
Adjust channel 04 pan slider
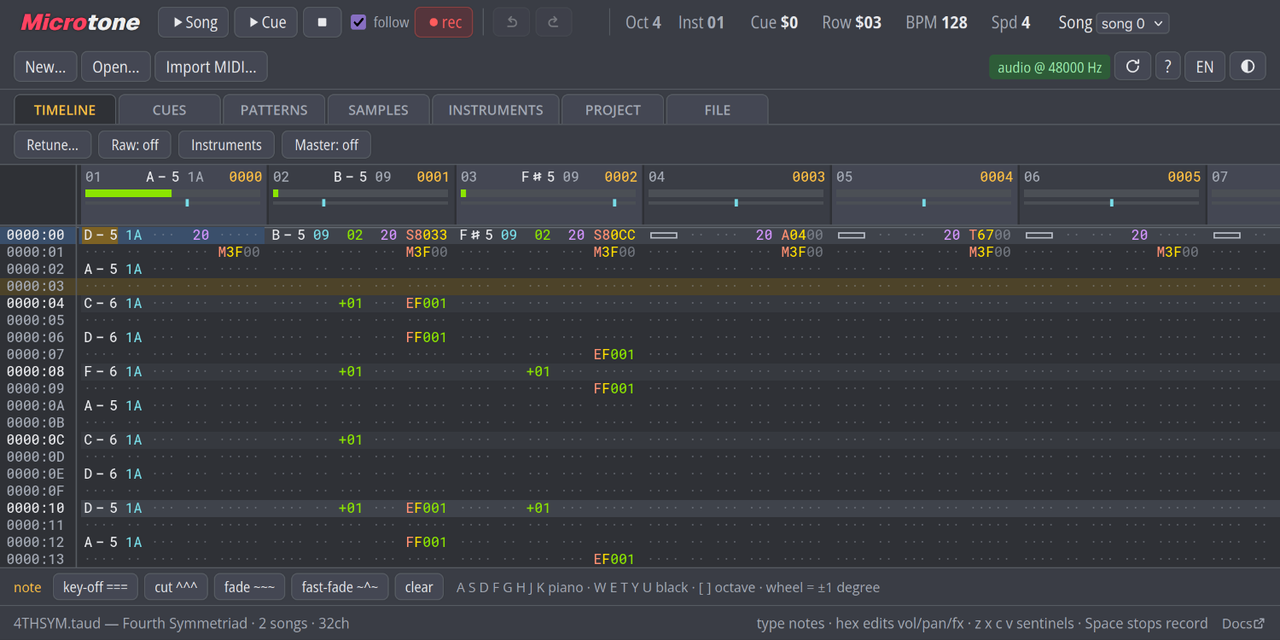click(x=737, y=203)
